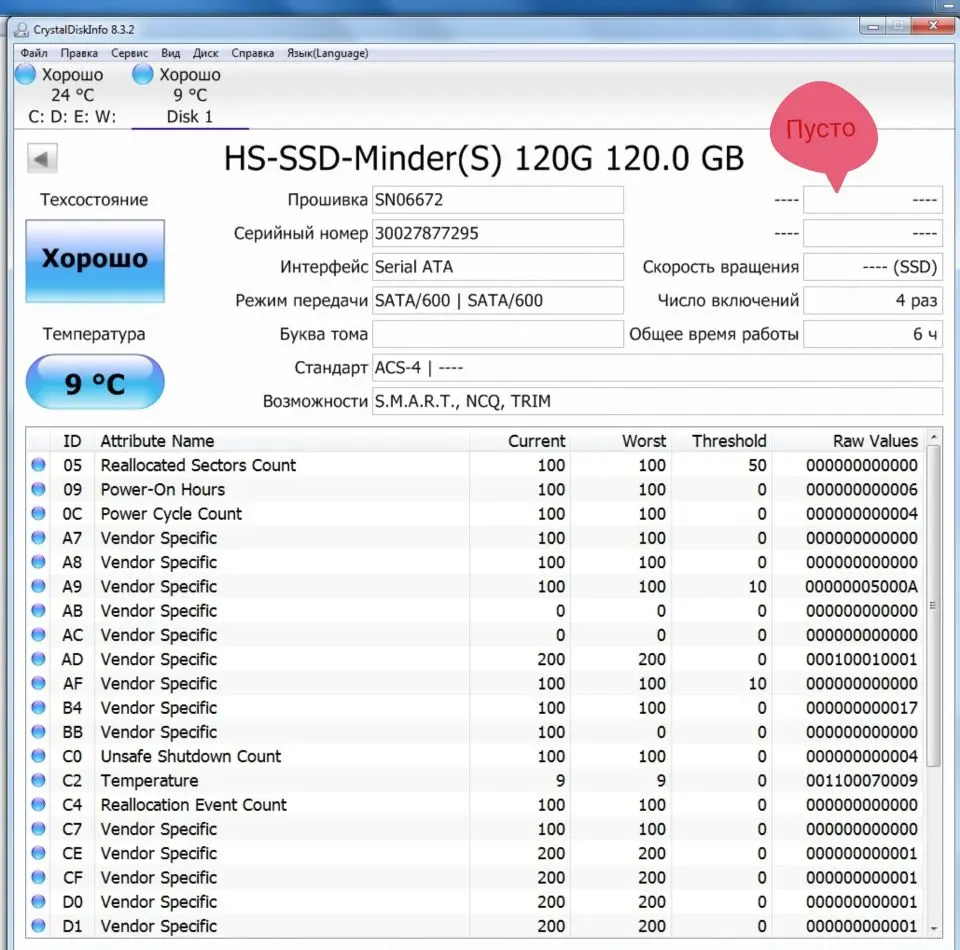
Task: Click status orb for Reallocated Sectors Count
Action: 39,465
